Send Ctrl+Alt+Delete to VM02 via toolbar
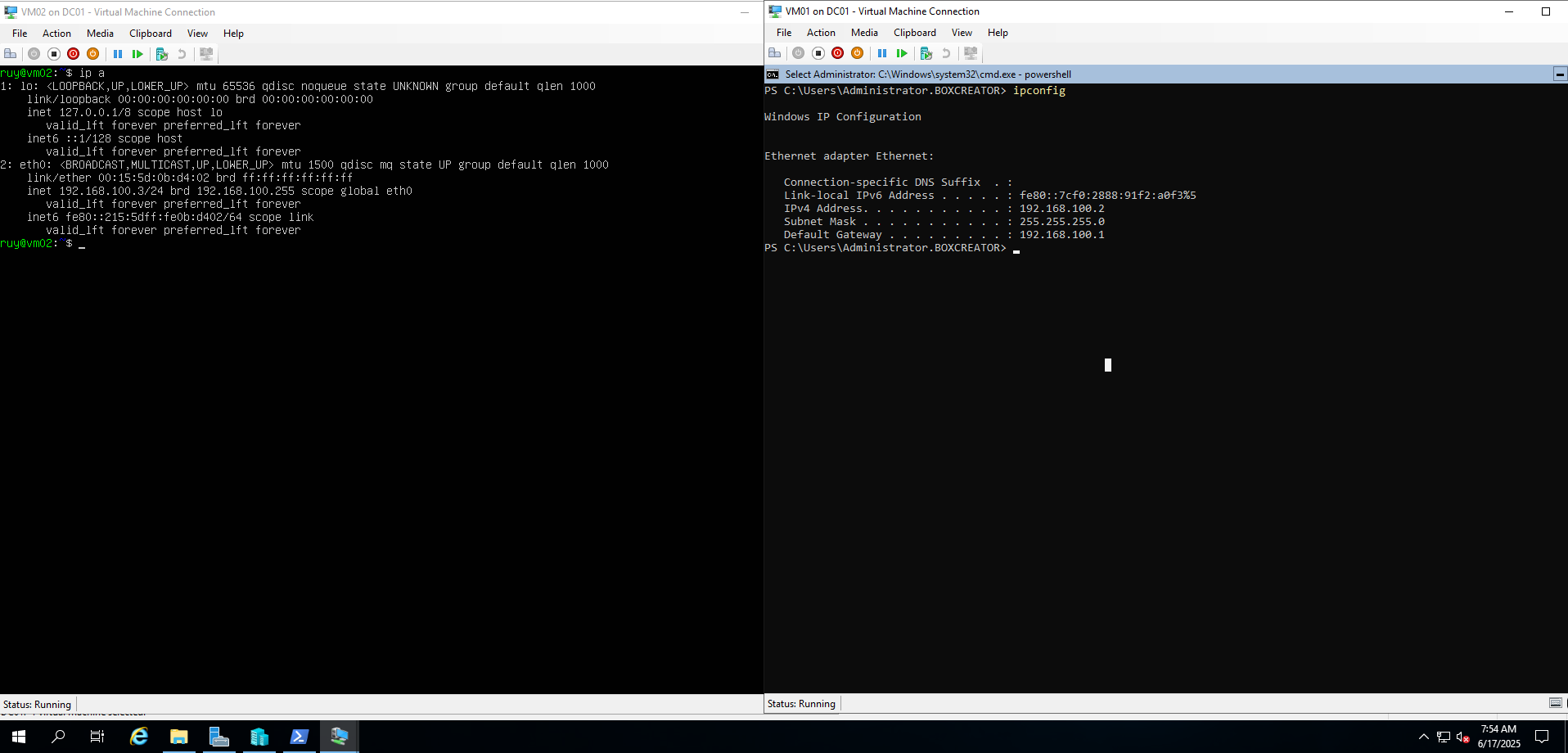 pos(11,54)
